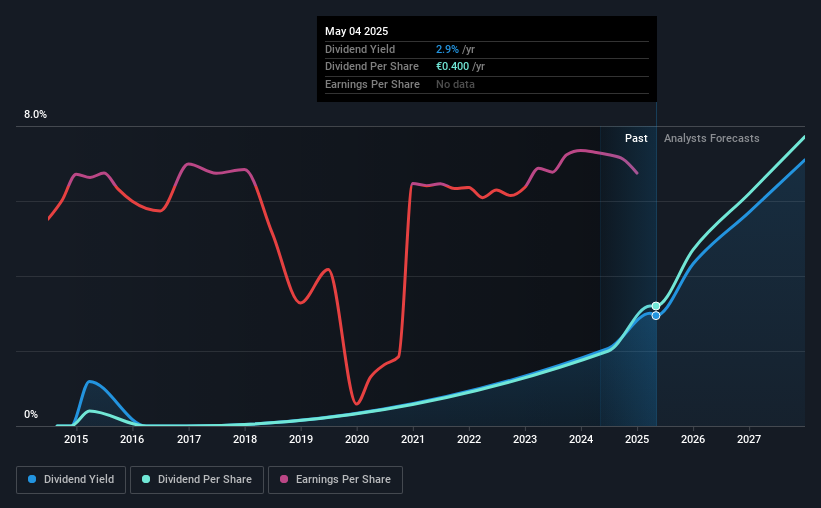Click the blue Dividend Yield legend dot
Viewport: 821px width, 508px height.
click(x=32, y=479)
